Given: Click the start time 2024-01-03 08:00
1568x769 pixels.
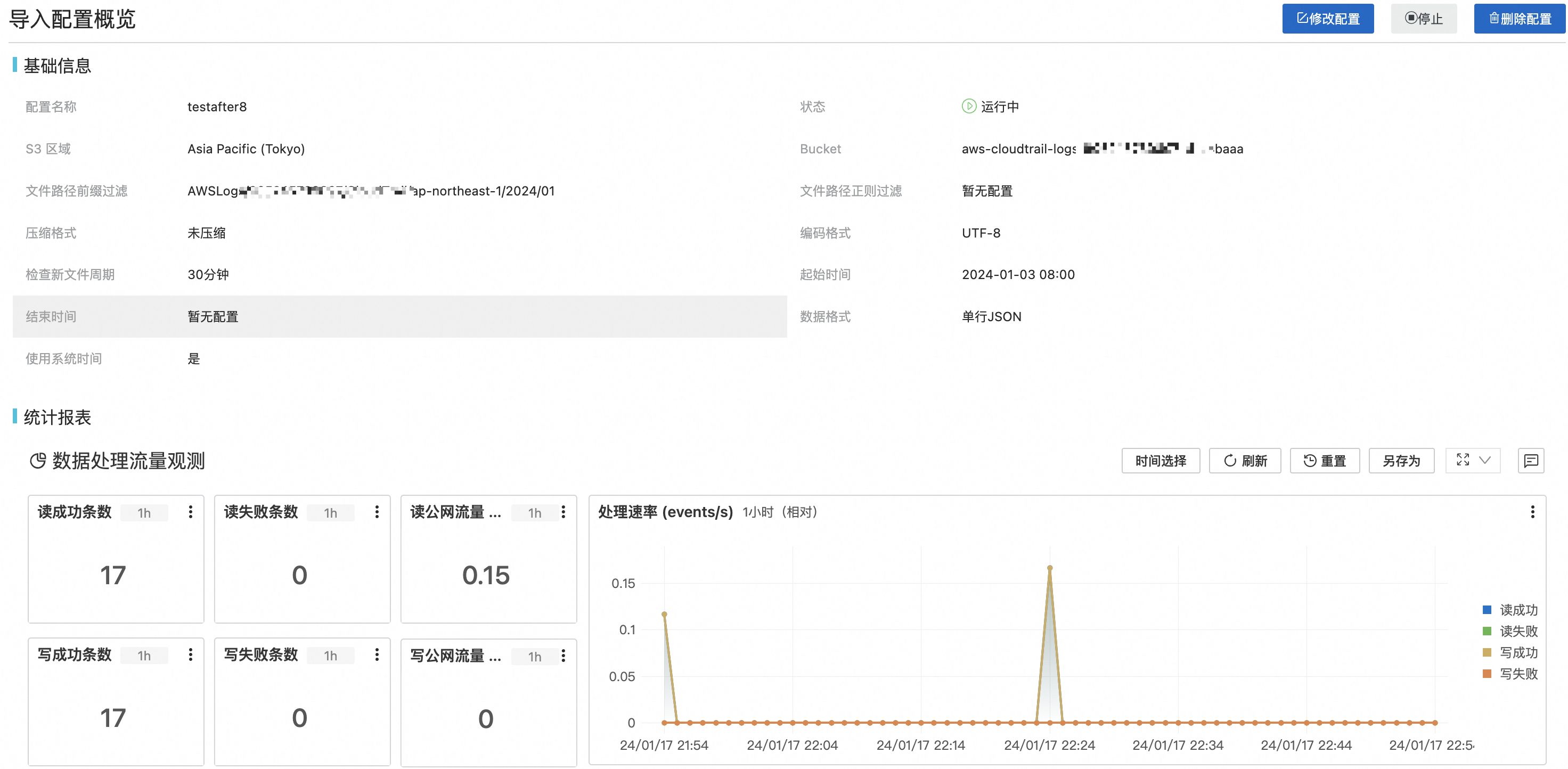Looking at the screenshot, I should pyautogui.click(x=1018, y=274).
